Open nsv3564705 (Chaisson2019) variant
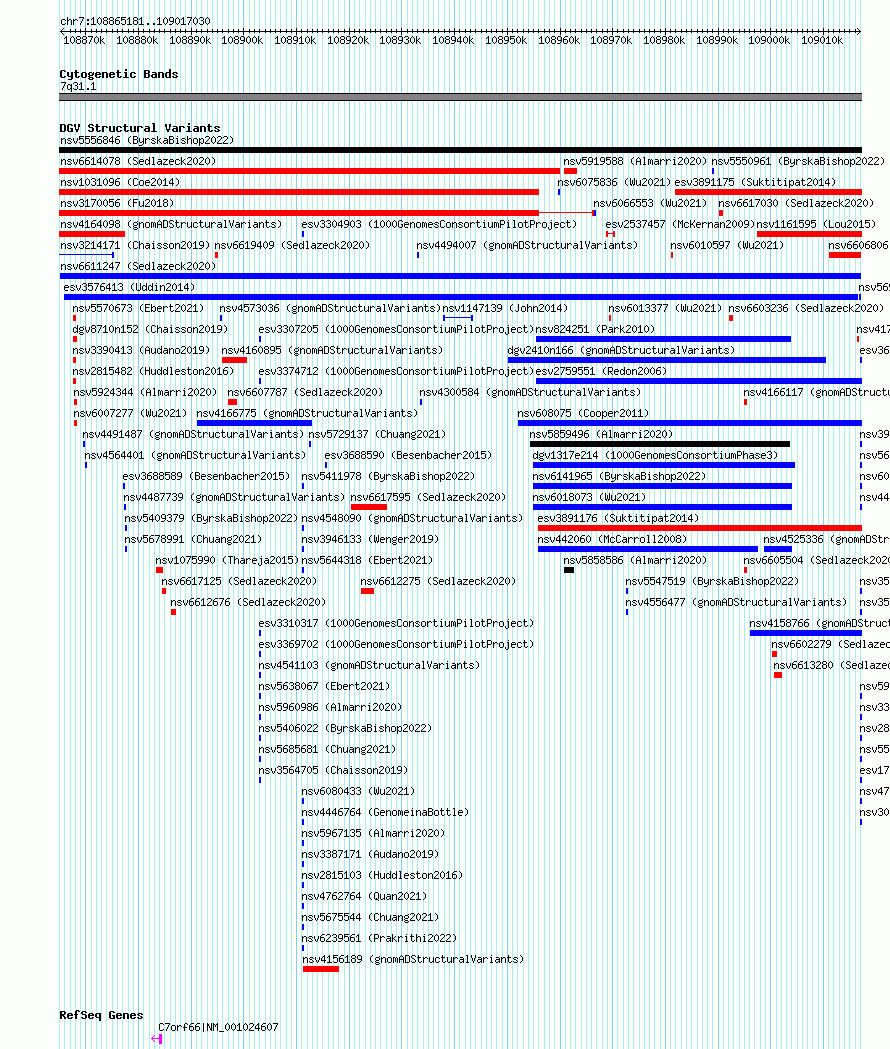 tap(333, 770)
